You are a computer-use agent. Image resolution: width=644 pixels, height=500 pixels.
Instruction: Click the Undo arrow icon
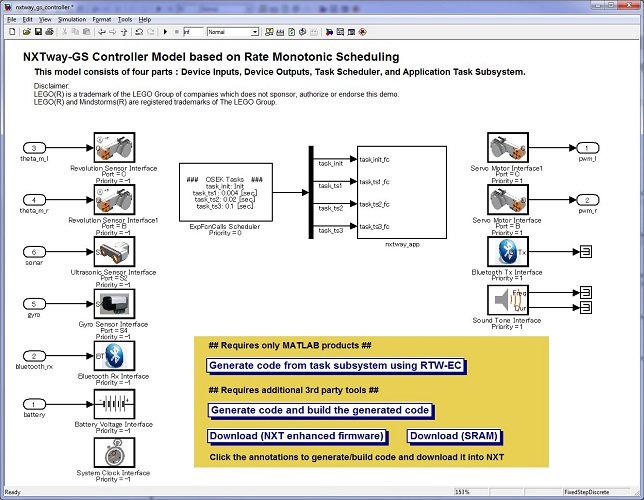coord(139,31)
